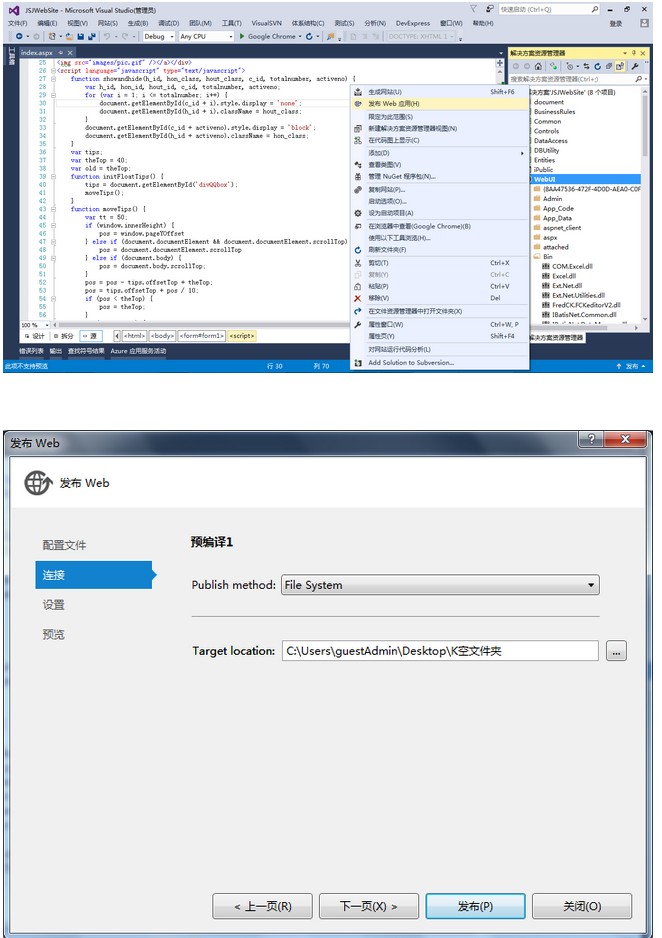Collapse the moveTips function outline at line 43

point(53,209)
